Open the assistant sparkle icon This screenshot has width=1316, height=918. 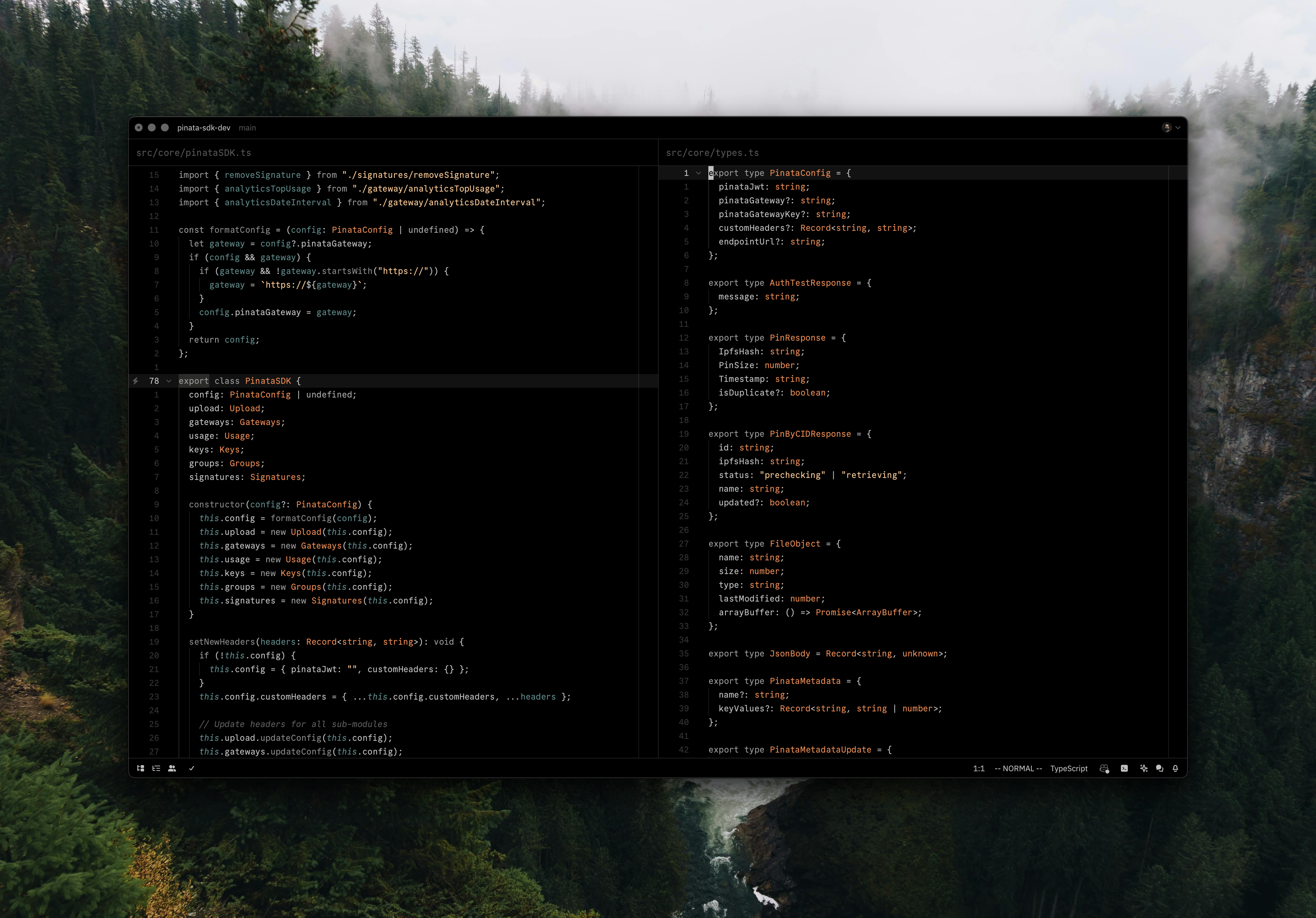pos(1143,769)
